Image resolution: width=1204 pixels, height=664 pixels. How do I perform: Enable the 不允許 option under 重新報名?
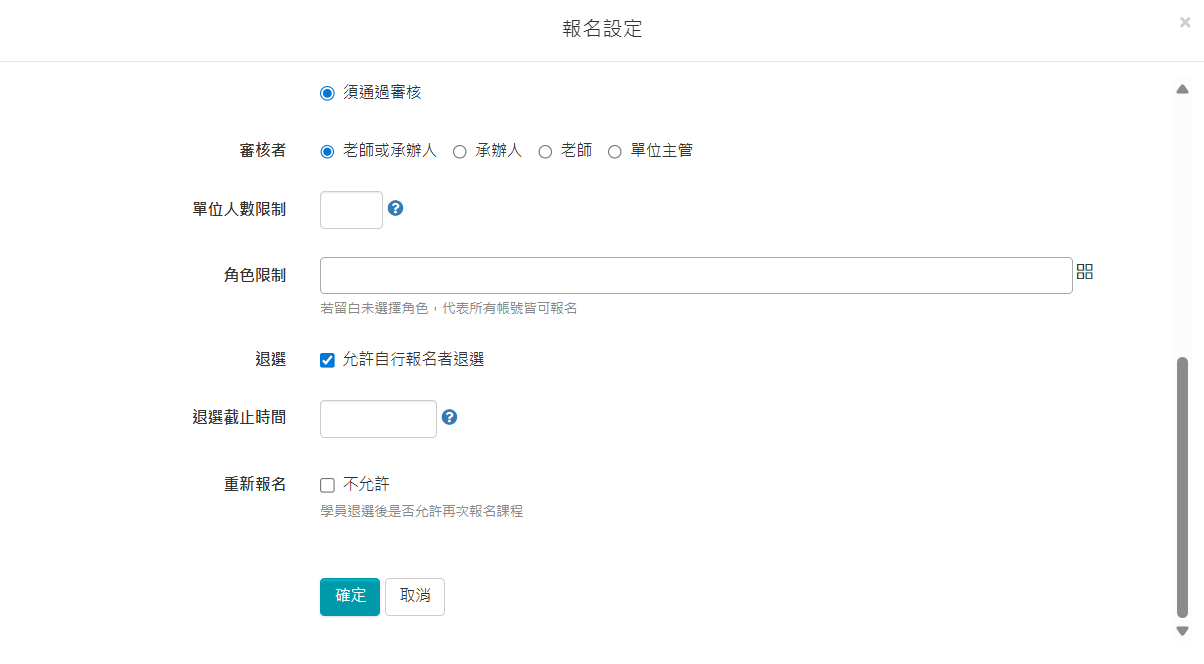click(x=327, y=484)
